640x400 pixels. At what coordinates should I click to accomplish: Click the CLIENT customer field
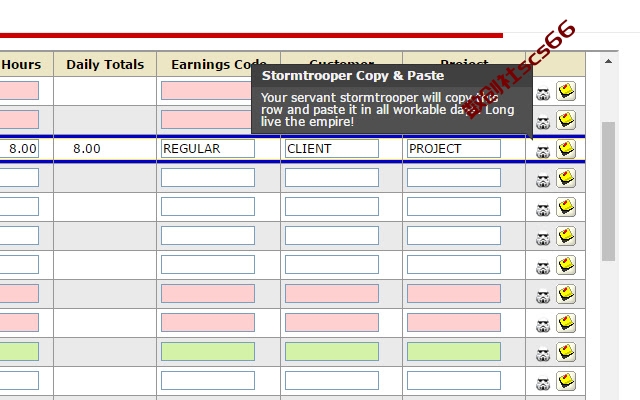click(332, 149)
